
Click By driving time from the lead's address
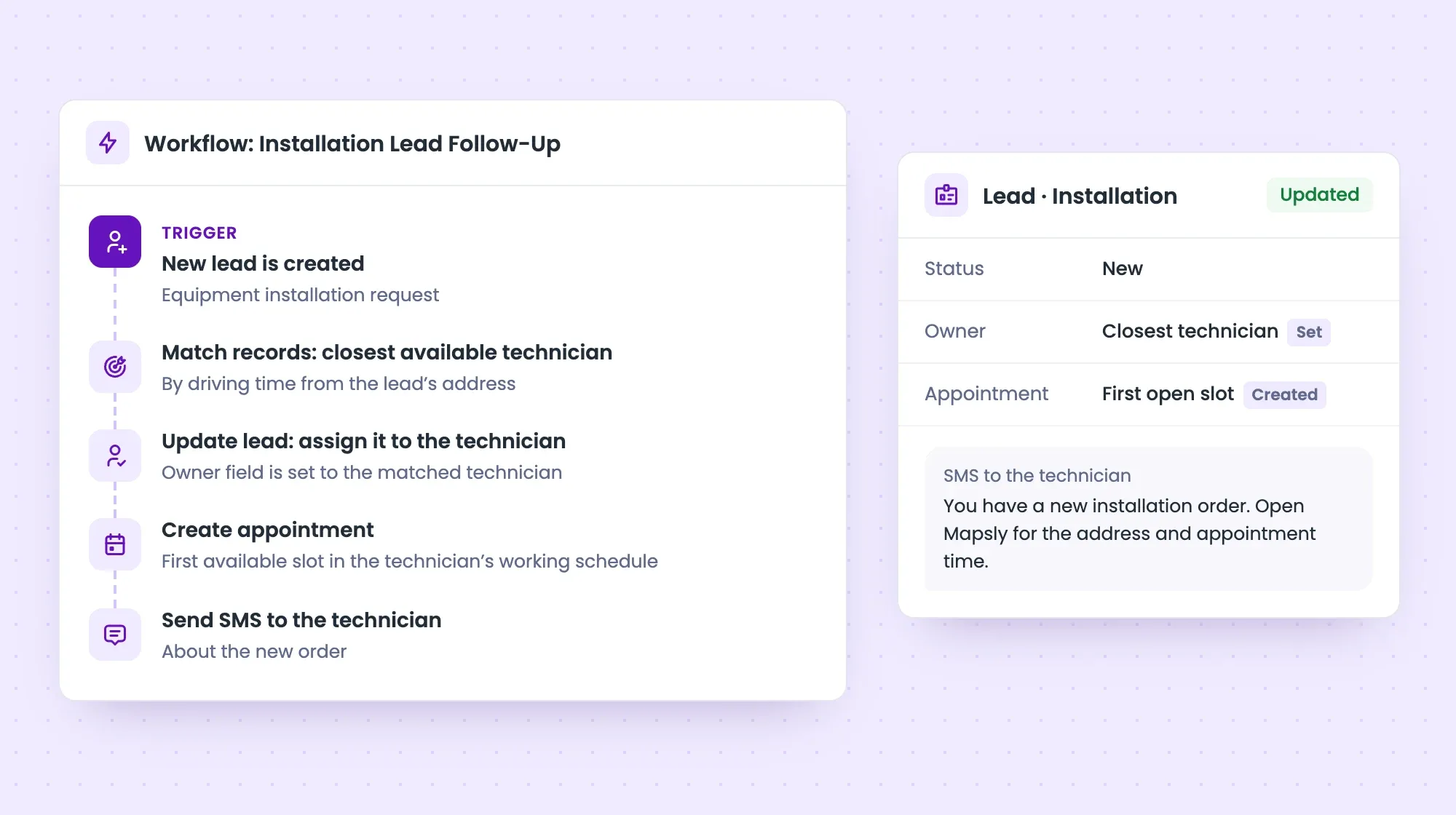pyautogui.click(x=339, y=383)
